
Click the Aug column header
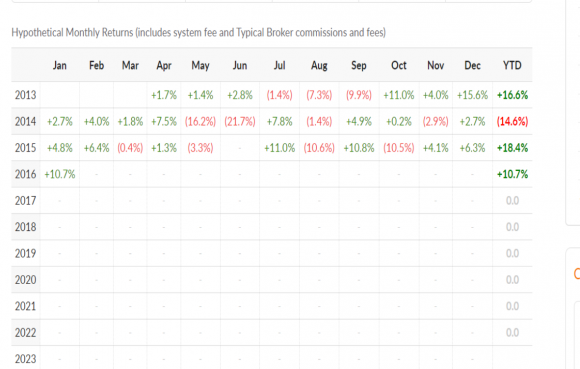click(x=319, y=65)
